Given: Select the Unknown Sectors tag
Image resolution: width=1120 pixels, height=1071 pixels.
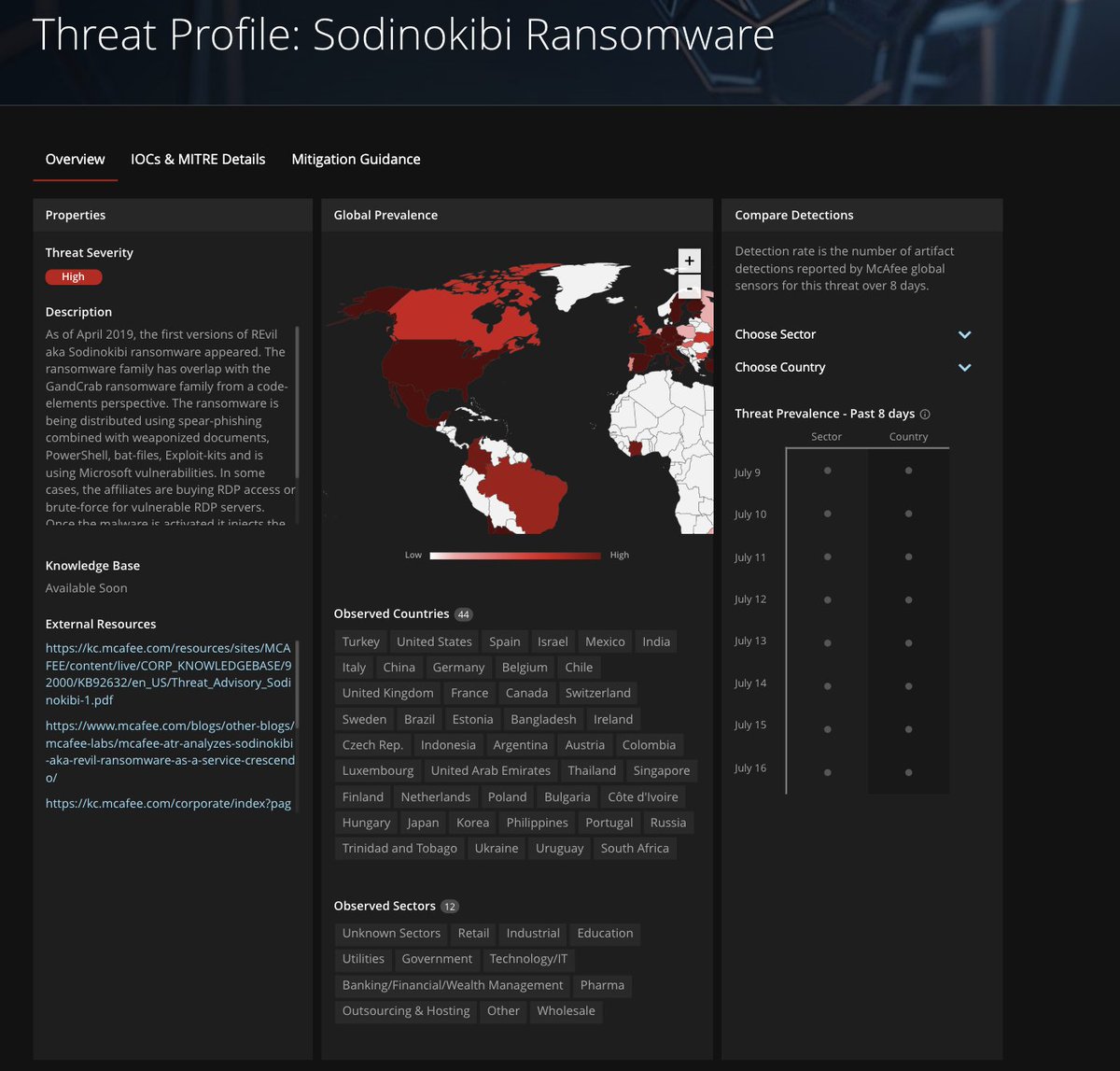Looking at the screenshot, I should tap(391, 933).
